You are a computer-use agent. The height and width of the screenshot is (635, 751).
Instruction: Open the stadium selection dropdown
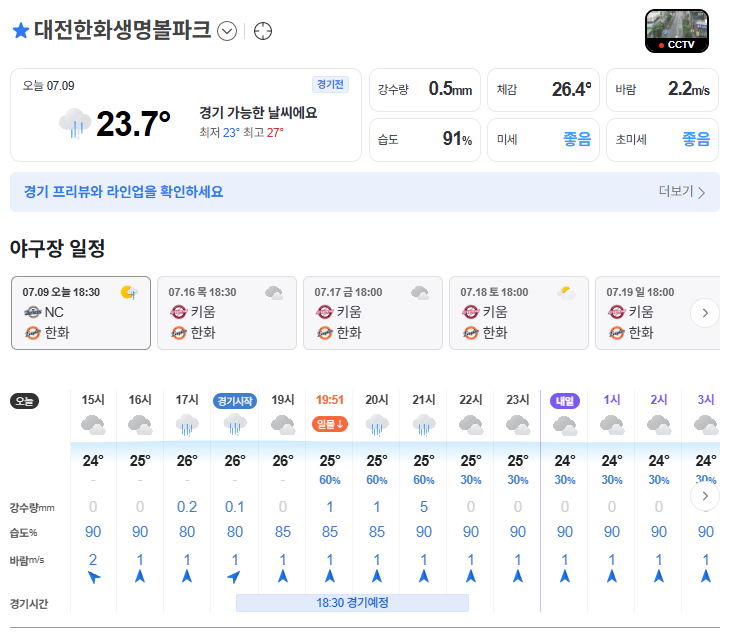tap(227, 32)
